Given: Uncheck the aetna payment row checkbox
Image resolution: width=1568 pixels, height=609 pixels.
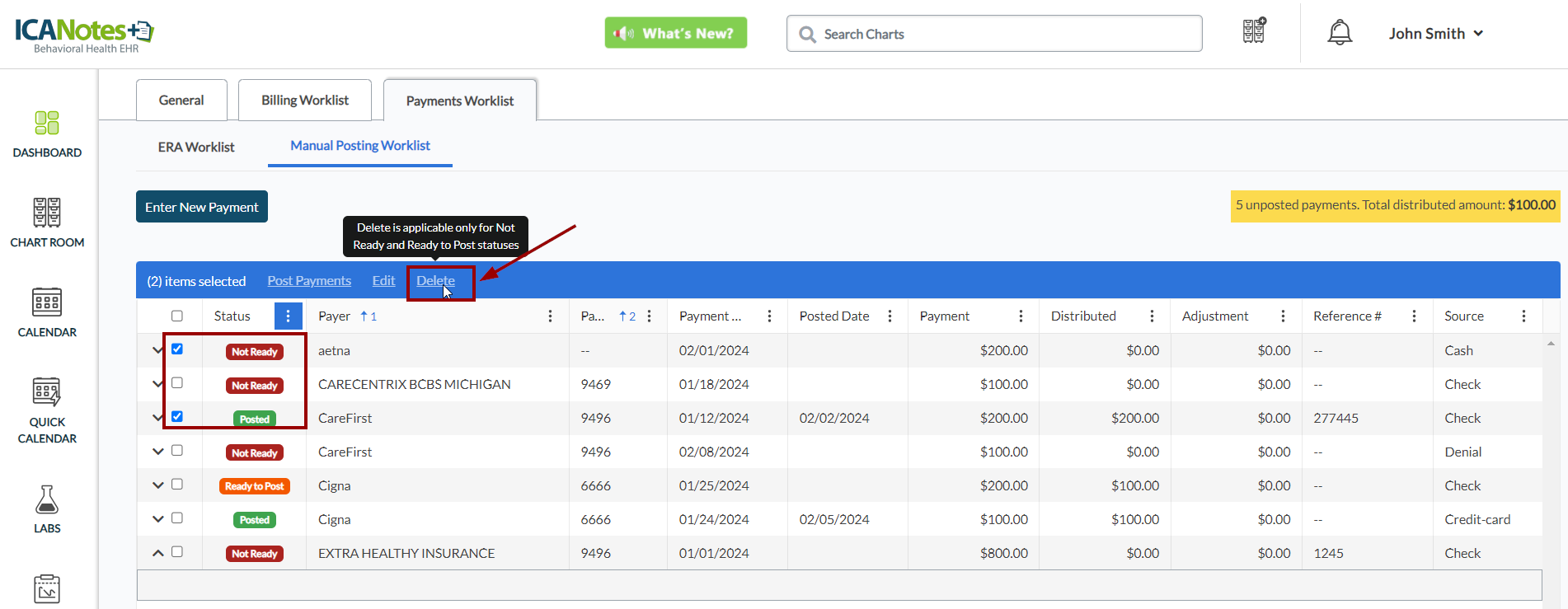Looking at the screenshot, I should [x=177, y=349].
